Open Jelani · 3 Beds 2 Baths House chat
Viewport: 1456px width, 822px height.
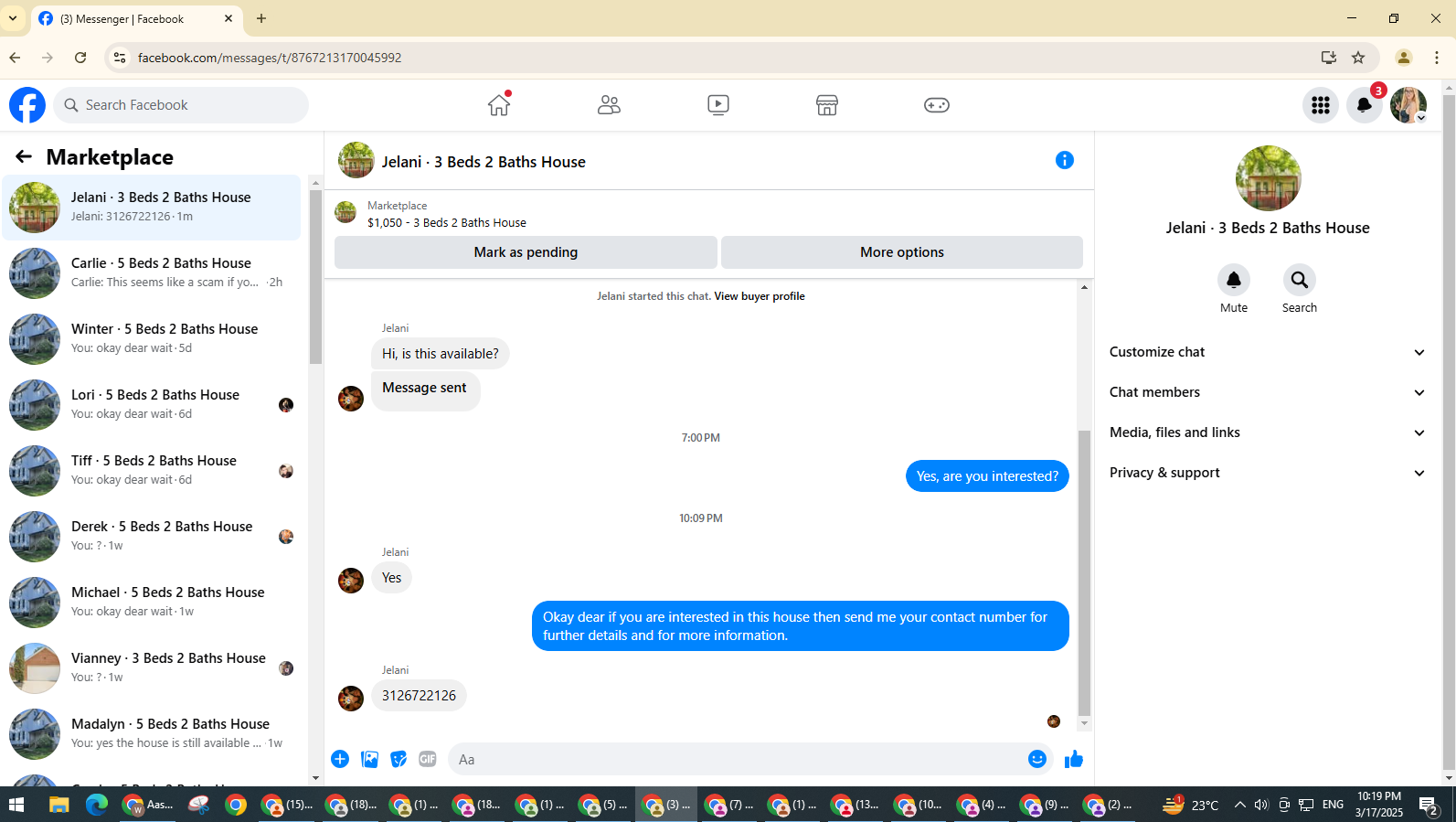pos(152,208)
